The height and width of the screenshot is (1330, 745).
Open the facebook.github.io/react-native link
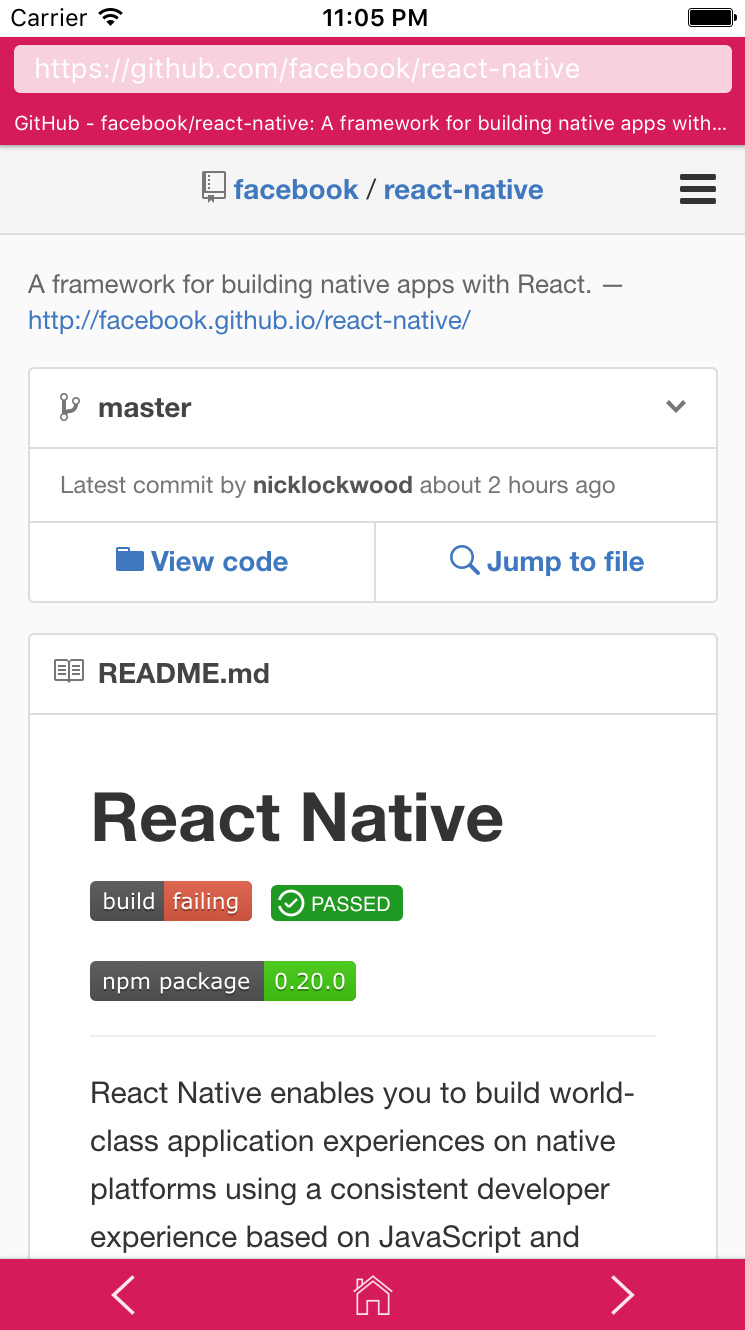point(249,320)
